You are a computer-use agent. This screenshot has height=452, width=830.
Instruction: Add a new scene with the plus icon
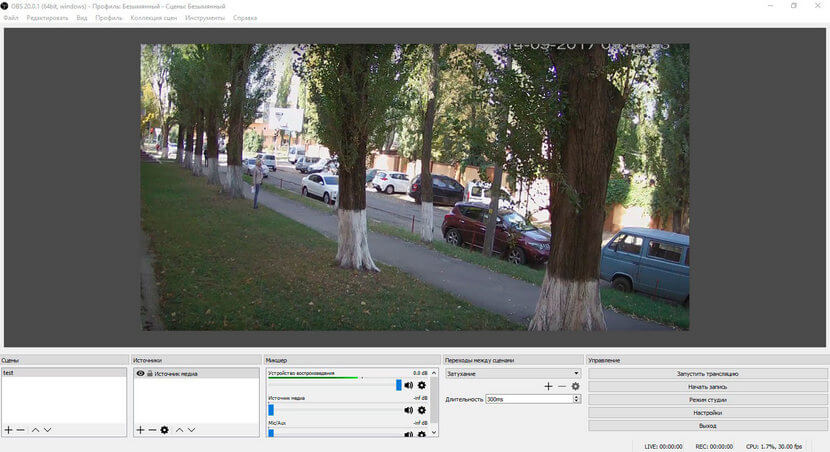coord(8,430)
